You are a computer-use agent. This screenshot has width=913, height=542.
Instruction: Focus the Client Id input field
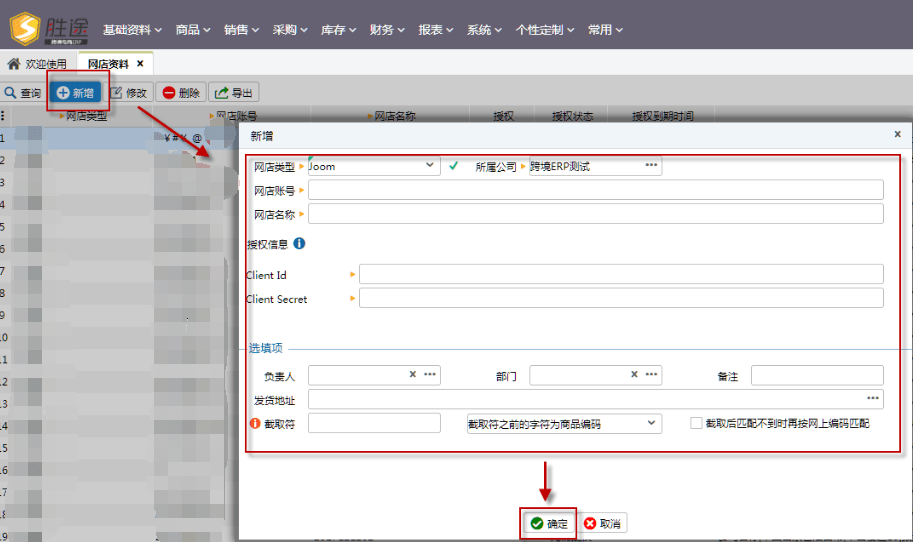click(621, 274)
